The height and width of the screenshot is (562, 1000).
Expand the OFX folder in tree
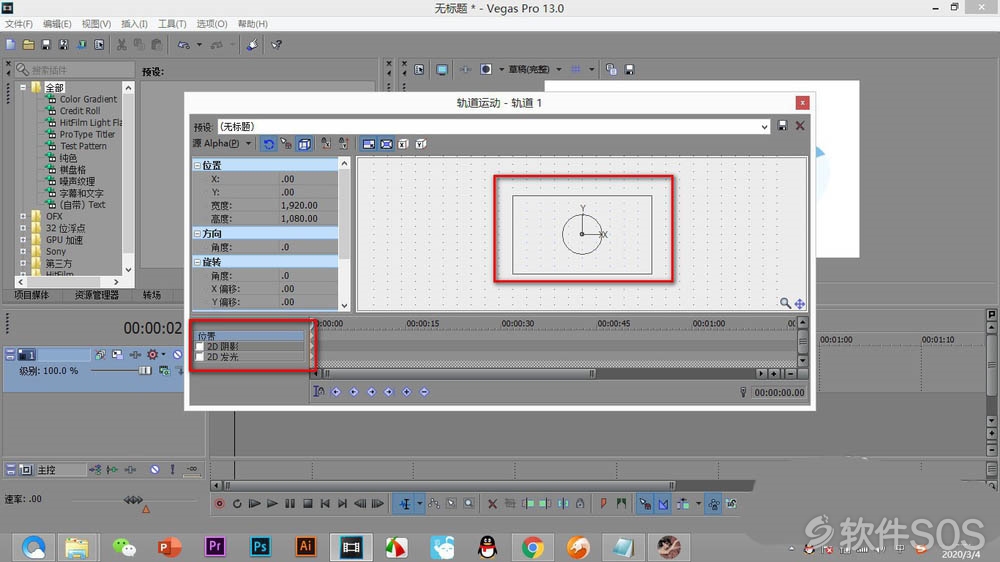[x=23, y=217]
